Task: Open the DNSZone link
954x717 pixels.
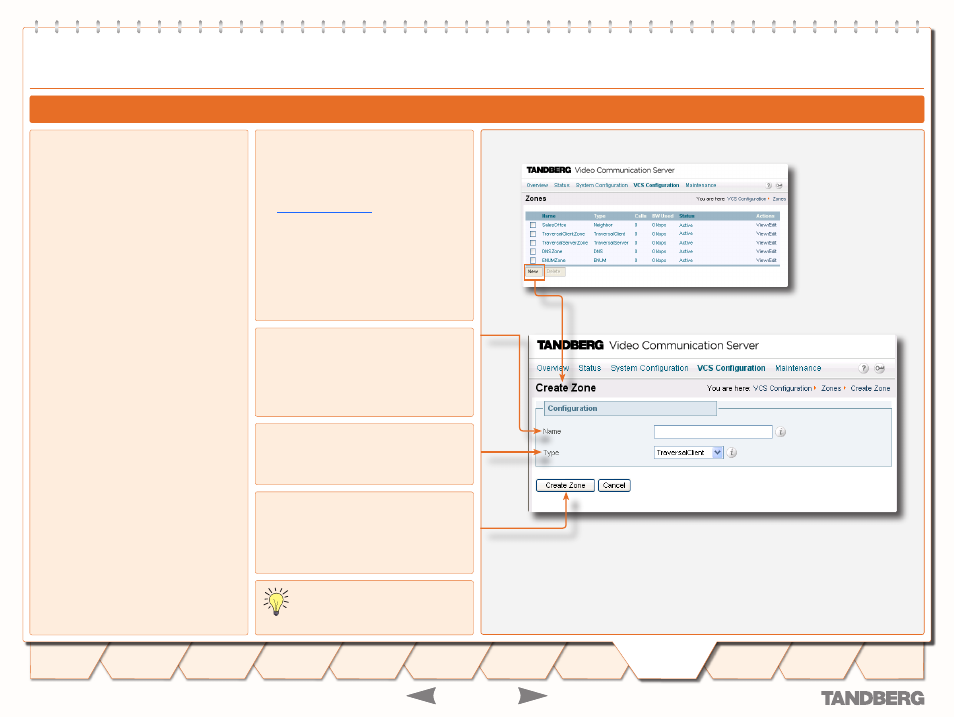Action: (x=552, y=251)
